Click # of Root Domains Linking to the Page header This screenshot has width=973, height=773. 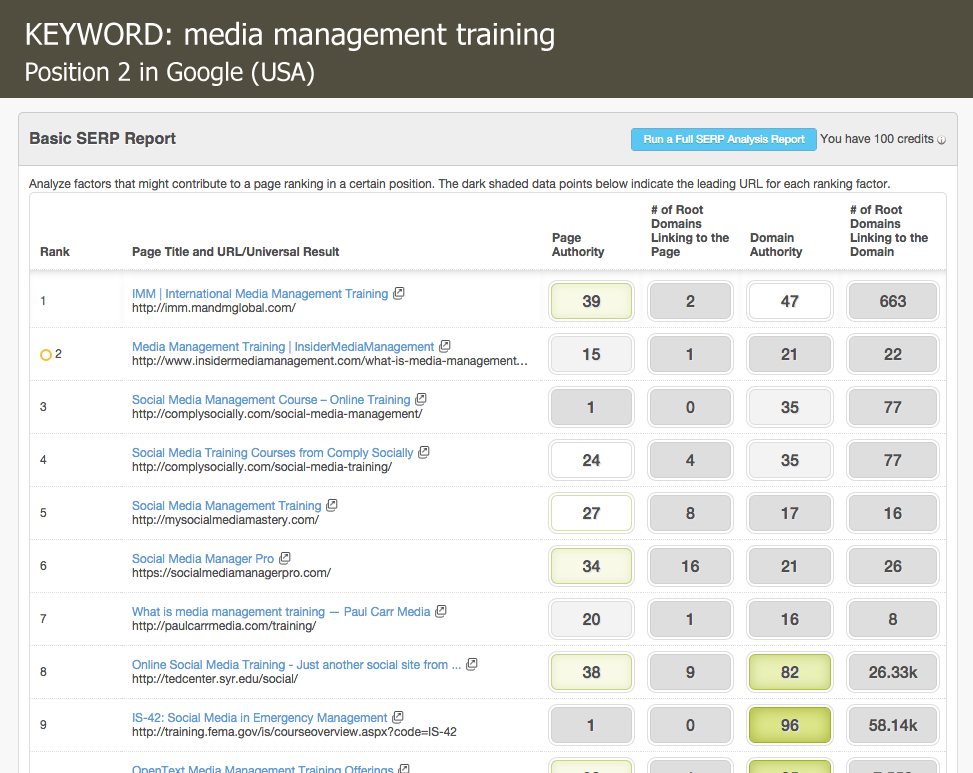689,231
